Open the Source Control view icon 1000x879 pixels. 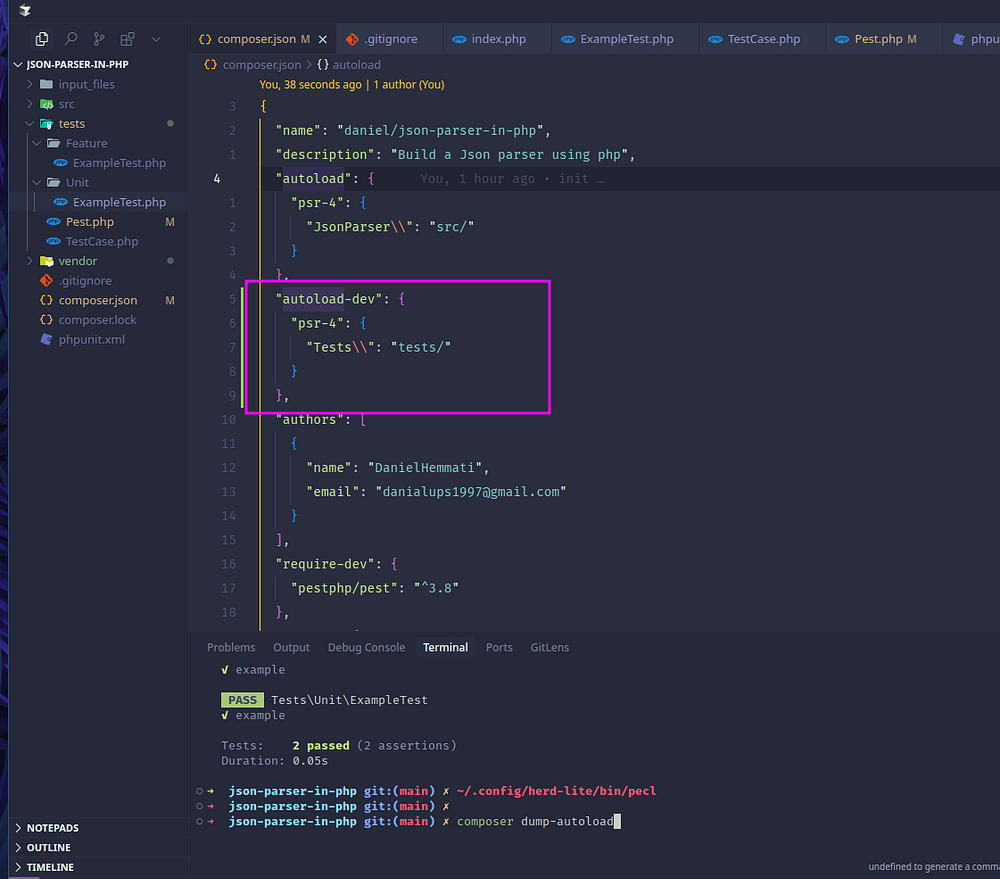[98, 39]
